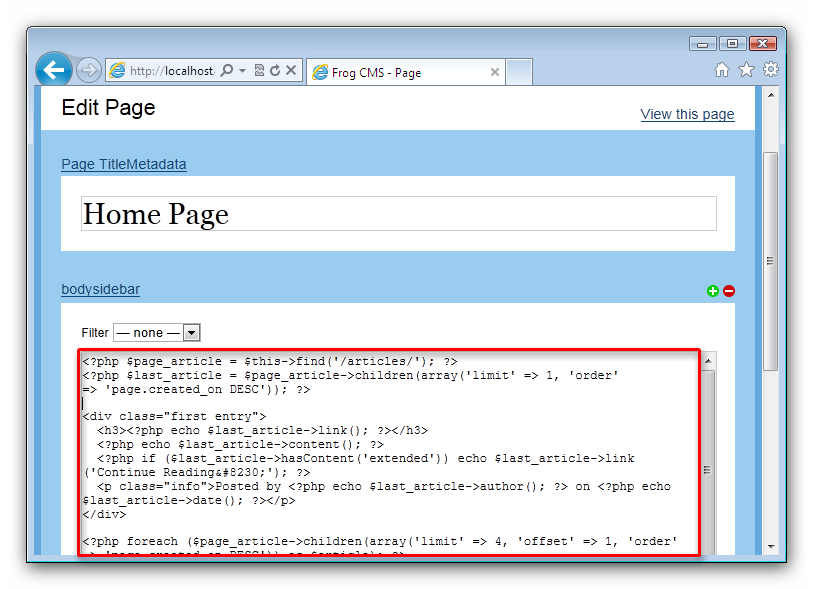Expand the address bar search dropdown arrow
Screen dimensions: 813x589
coord(242,71)
